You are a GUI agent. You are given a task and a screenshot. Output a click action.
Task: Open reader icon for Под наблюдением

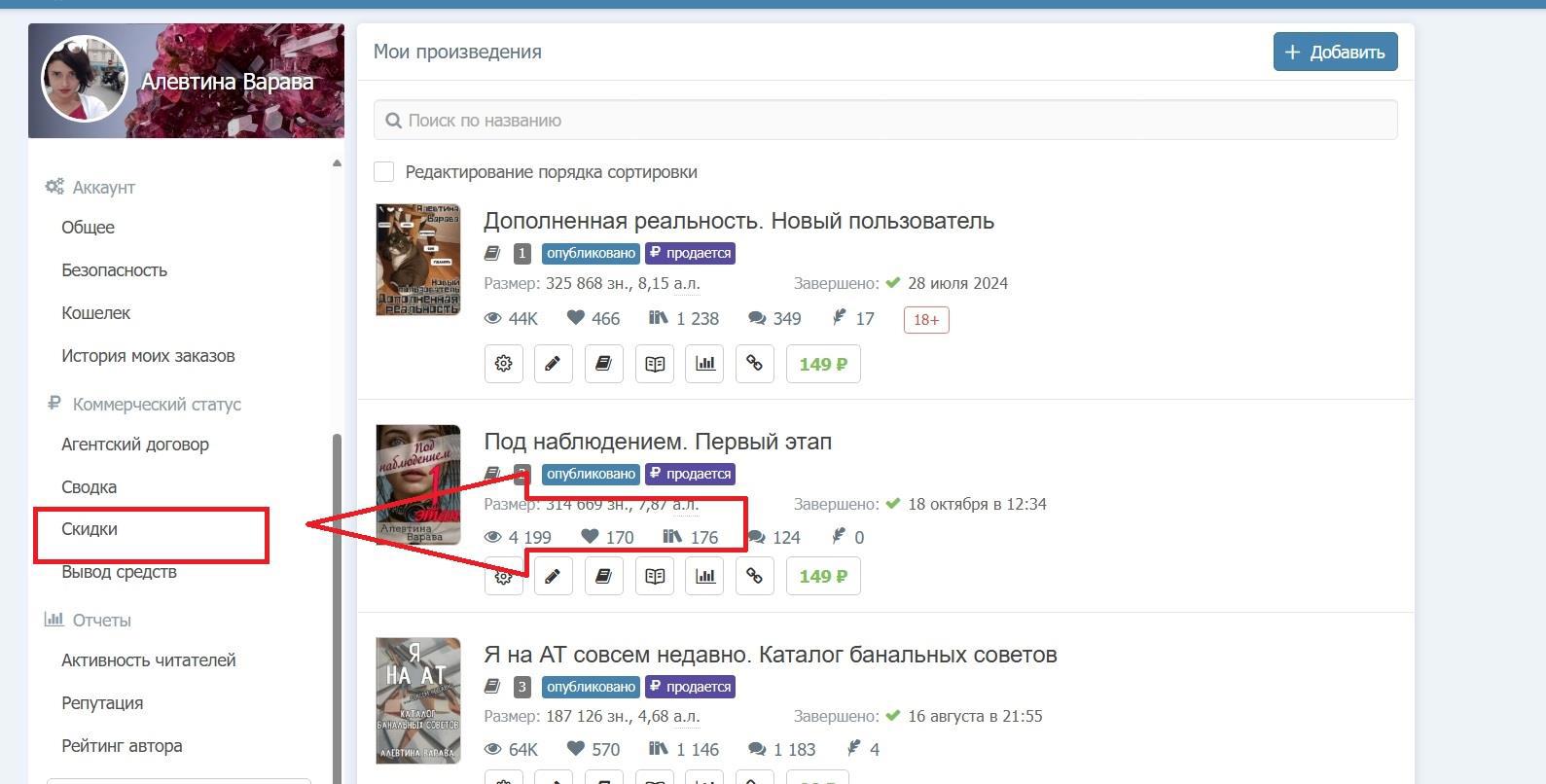coord(655,576)
